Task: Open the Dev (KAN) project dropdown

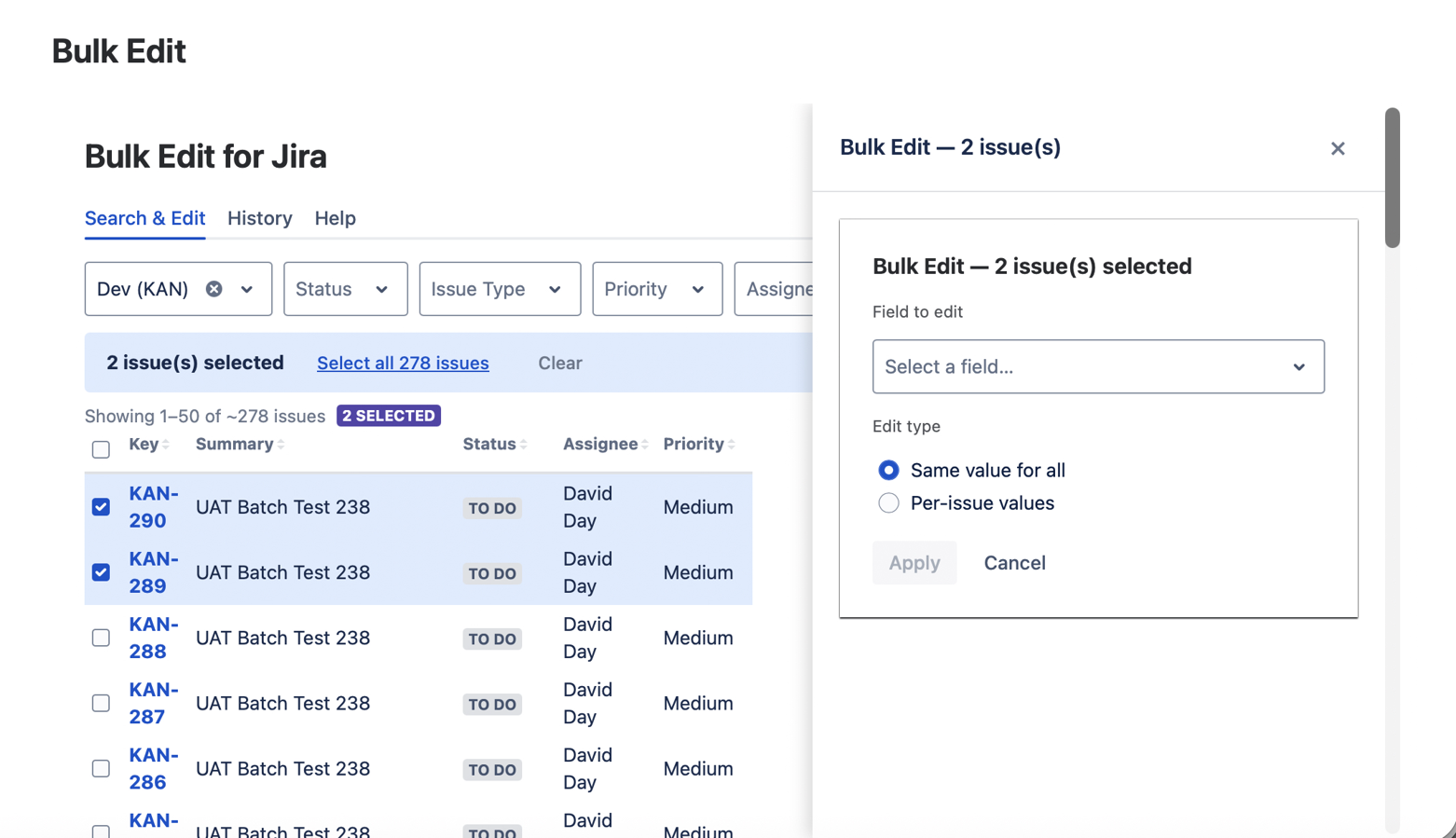Action: pos(247,289)
